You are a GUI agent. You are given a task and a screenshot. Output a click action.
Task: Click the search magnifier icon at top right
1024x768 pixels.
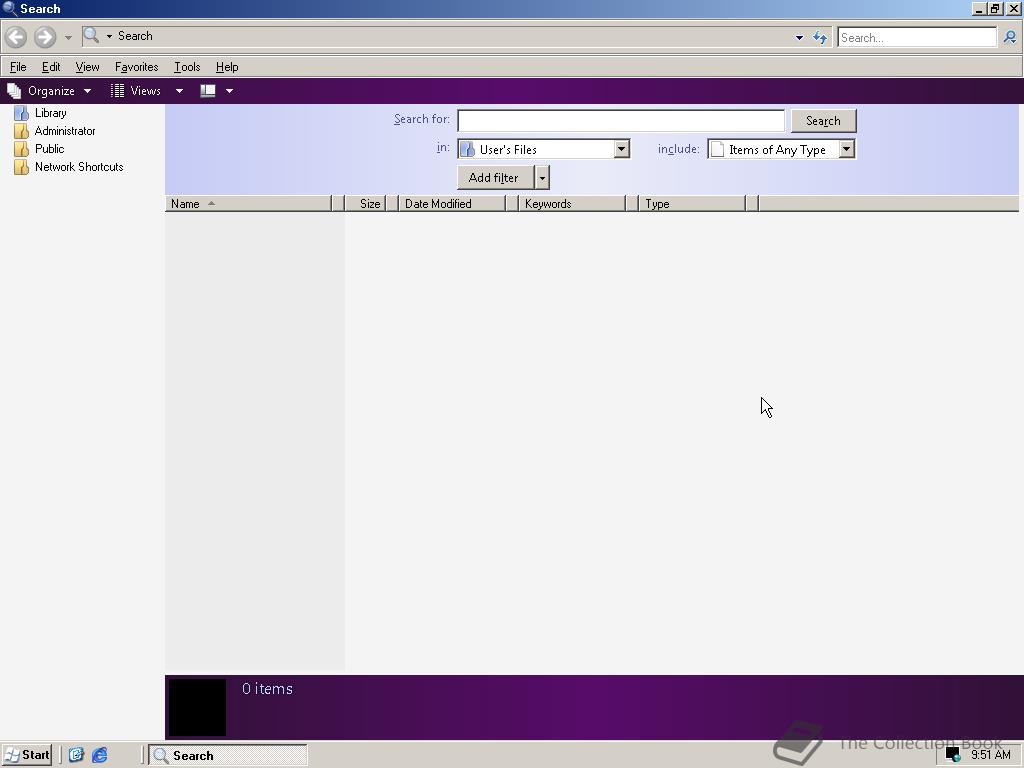1010,37
